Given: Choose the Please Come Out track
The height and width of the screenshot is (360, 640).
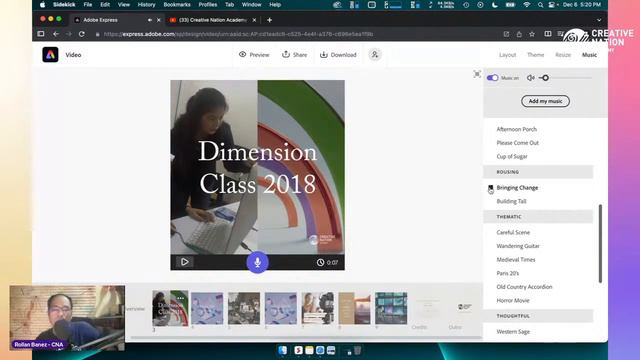Looking at the screenshot, I should pos(518,143).
